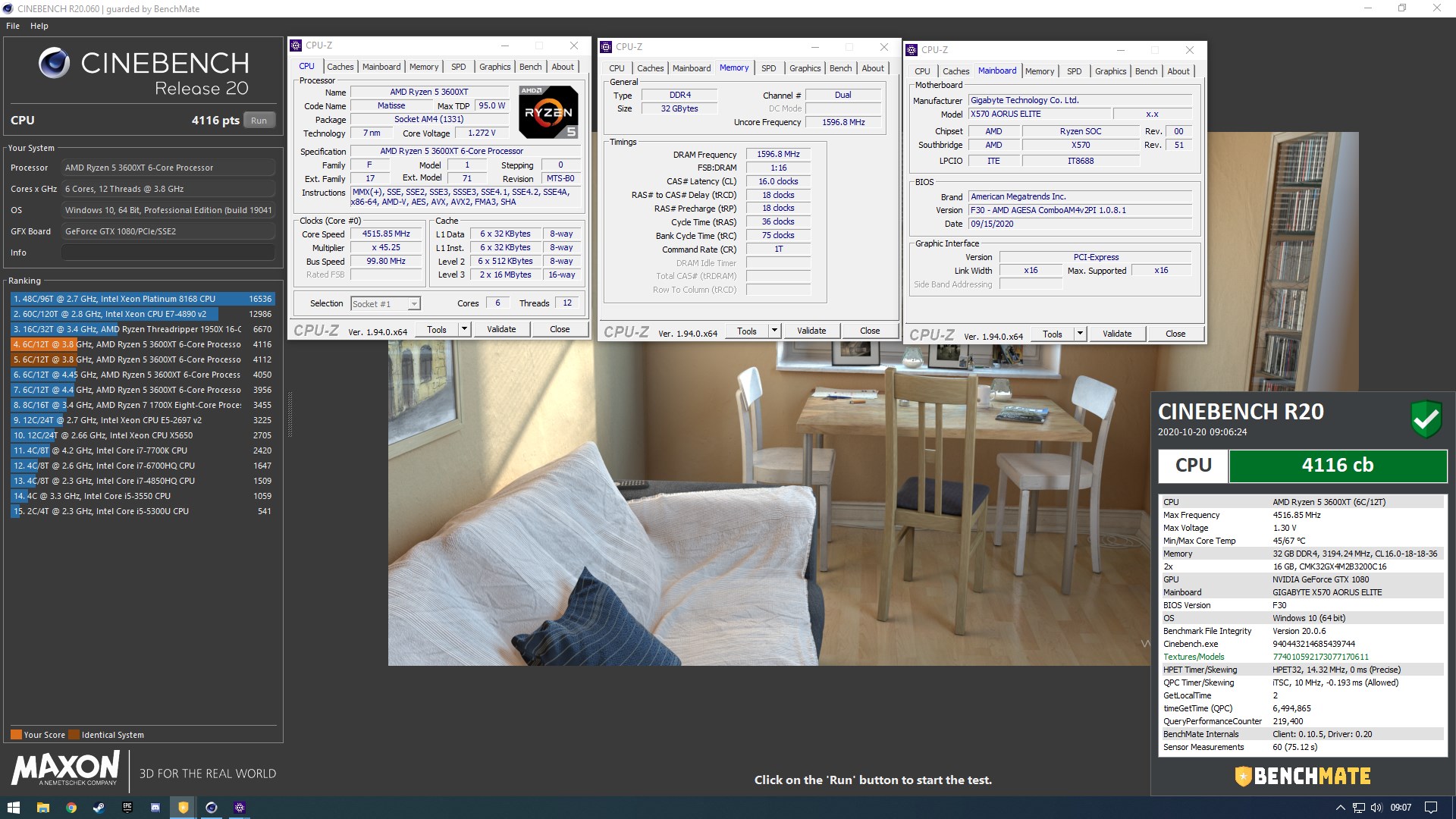Click the empty Info field in Your System
The height and width of the screenshot is (819, 1456).
click(168, 253)
